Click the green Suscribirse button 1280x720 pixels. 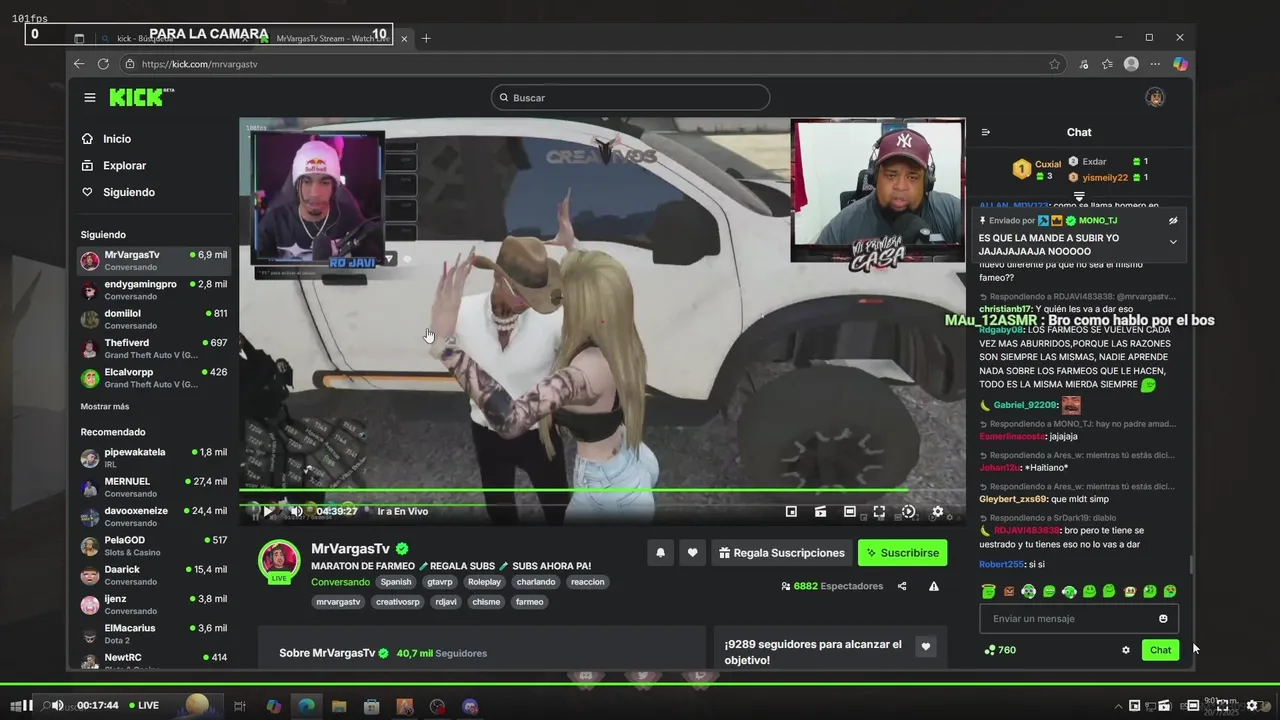tap(902, 552)
